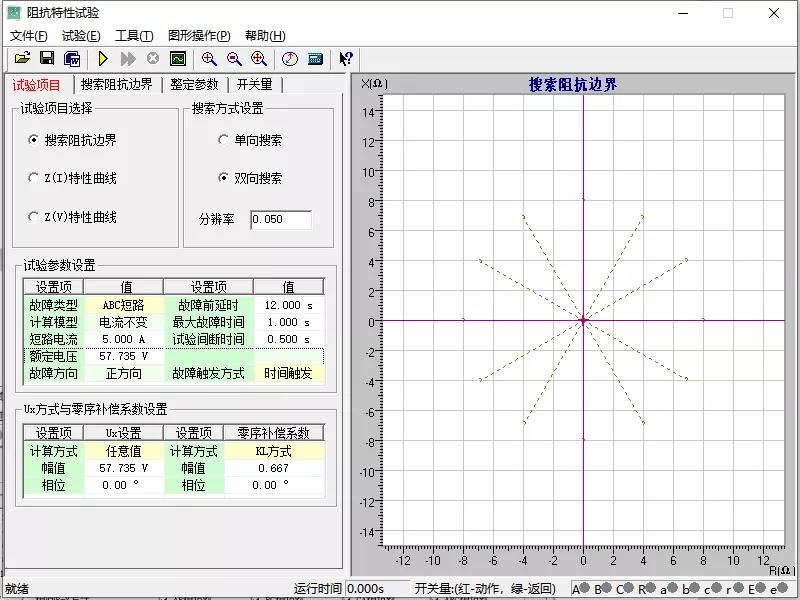This screenshot has width=800, height=600.
Task: Open the 试验(S) menu
Action: (x=80, y=36)
